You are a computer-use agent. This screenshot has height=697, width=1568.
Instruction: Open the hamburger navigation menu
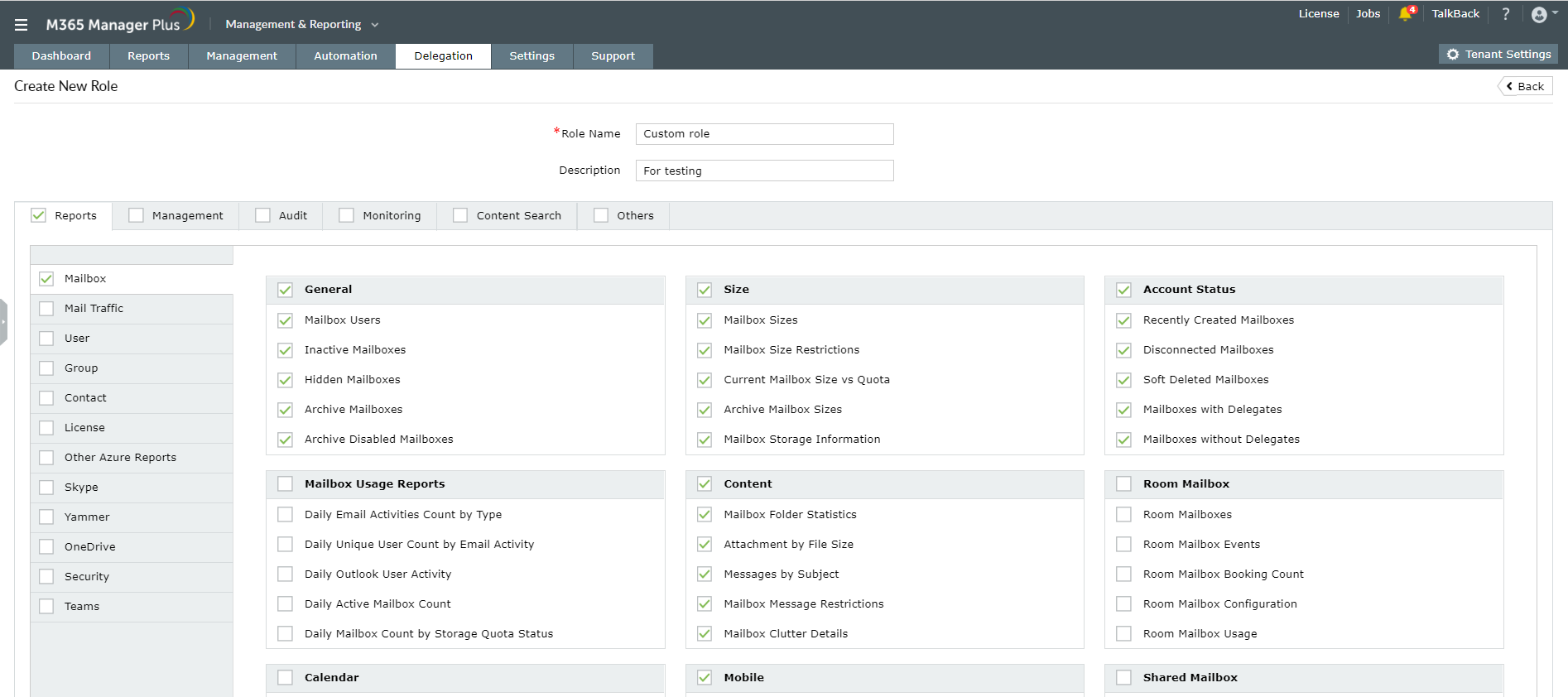[x=21, y=25]
